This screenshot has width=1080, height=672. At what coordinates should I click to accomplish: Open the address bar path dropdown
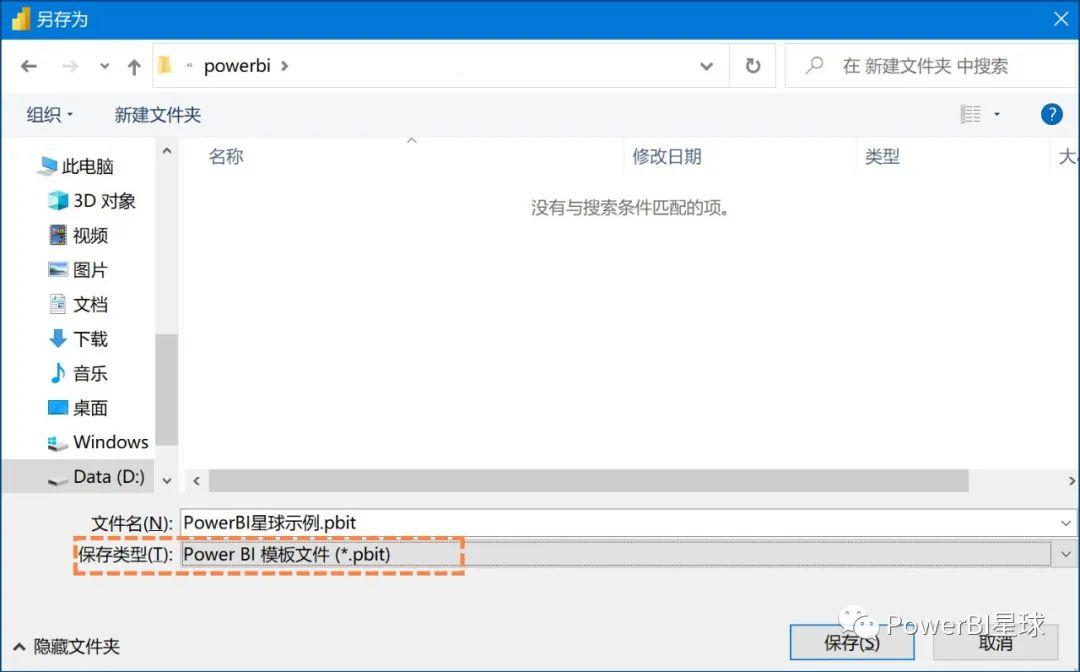[x=707, y=65]
